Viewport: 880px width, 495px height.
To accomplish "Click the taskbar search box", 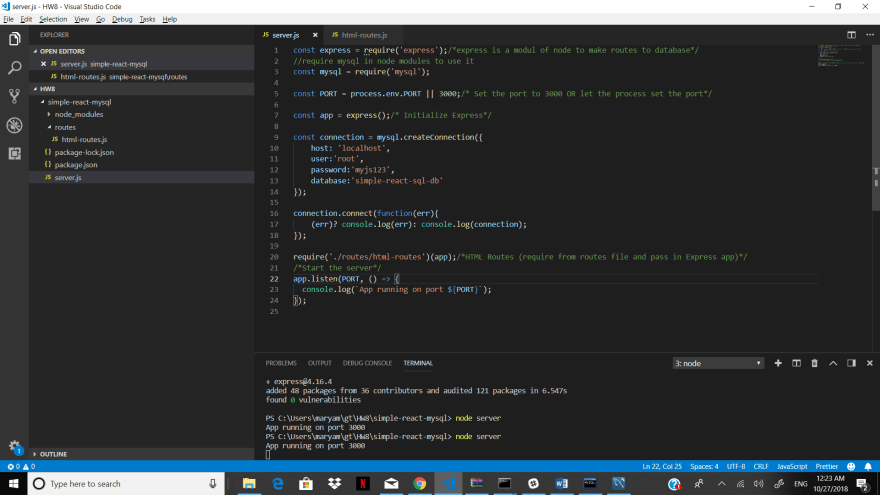I will [126, 483].
